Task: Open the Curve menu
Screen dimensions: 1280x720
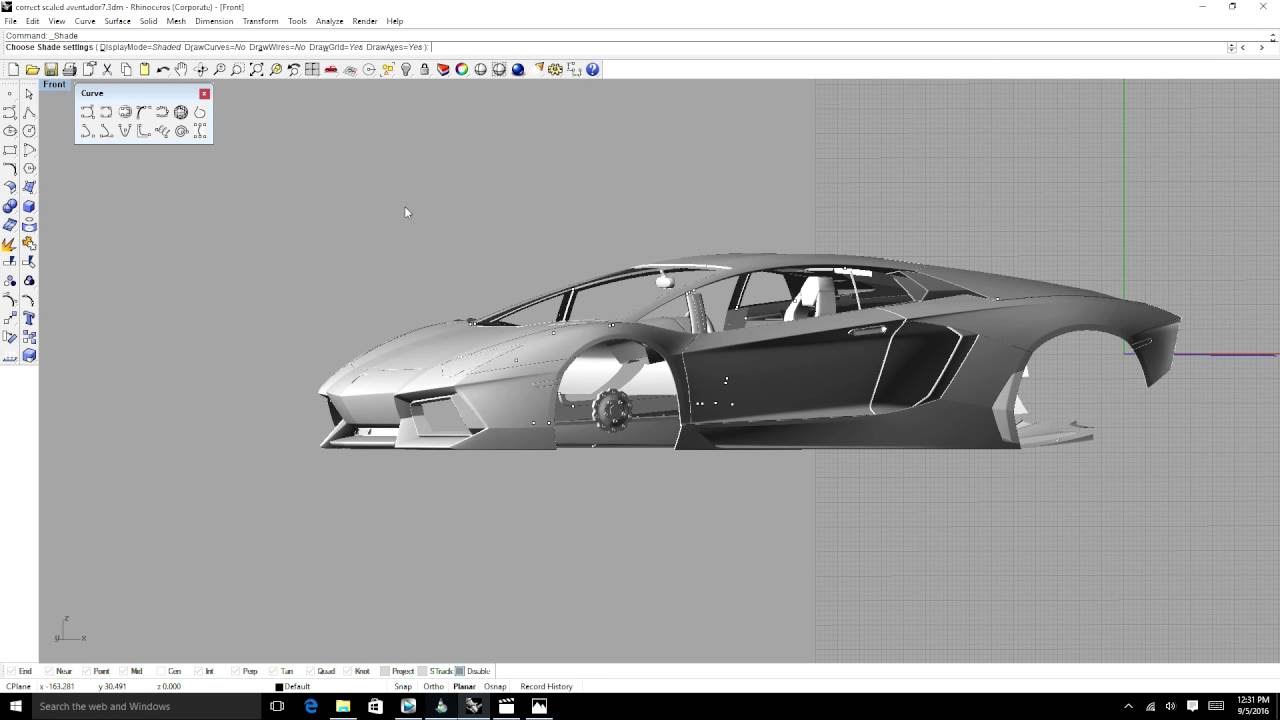Action: coord(85,21)
